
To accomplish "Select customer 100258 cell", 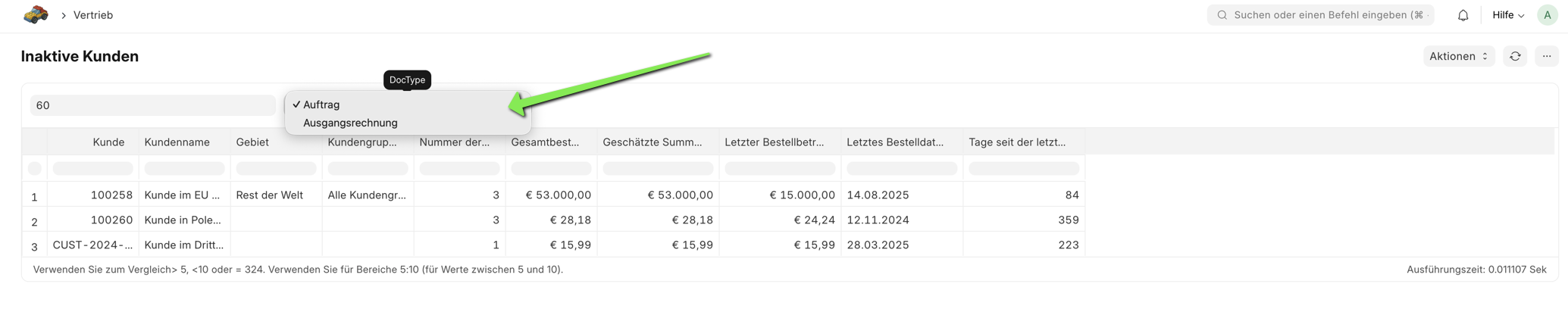I will tap(111, 195).
